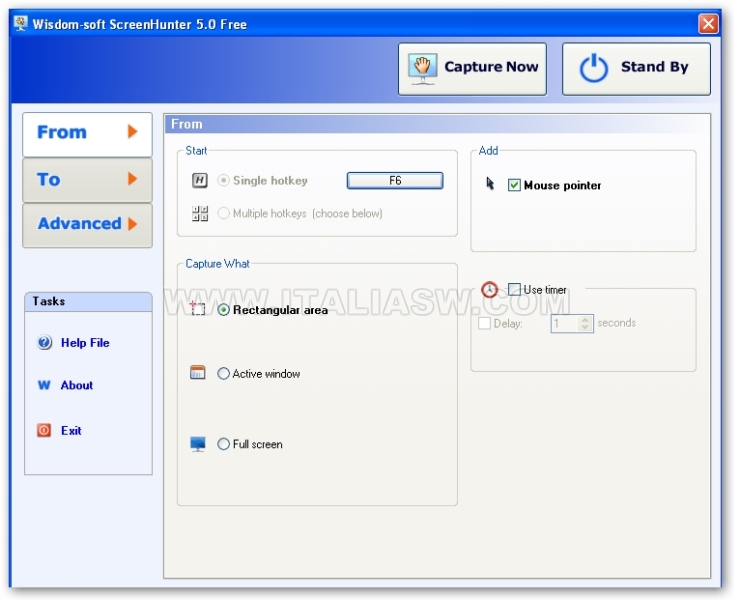Click the Capture Now button
Image resolution: width=734 pixels, height=600 pixels.
coord(472,69)
